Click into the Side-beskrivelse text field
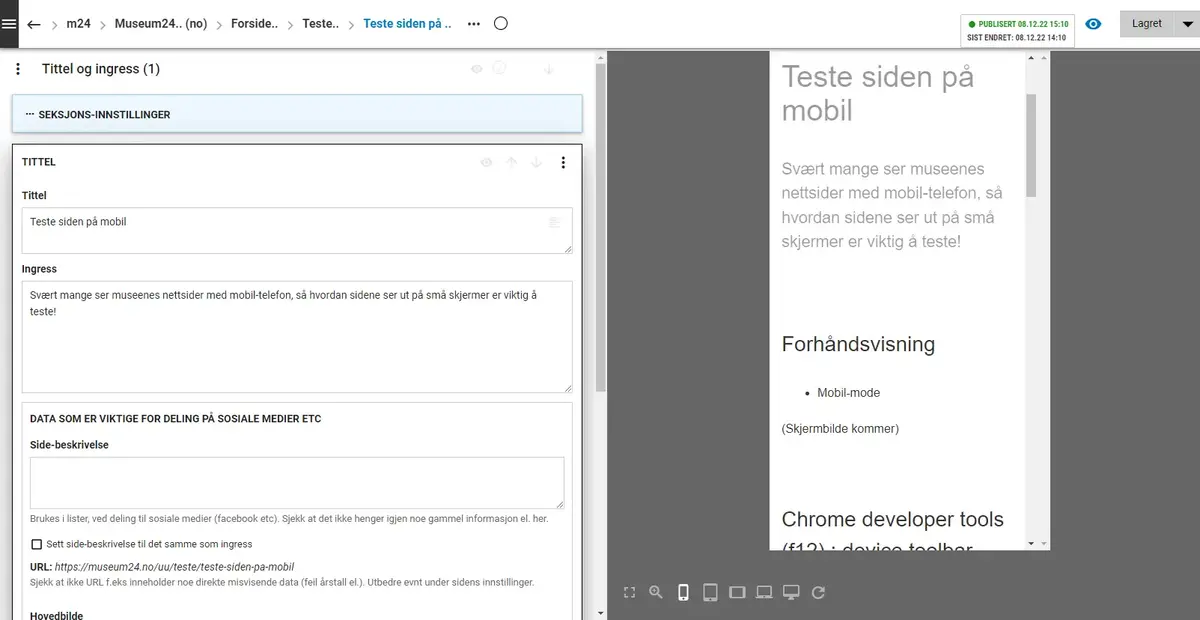 click(297, 483)
